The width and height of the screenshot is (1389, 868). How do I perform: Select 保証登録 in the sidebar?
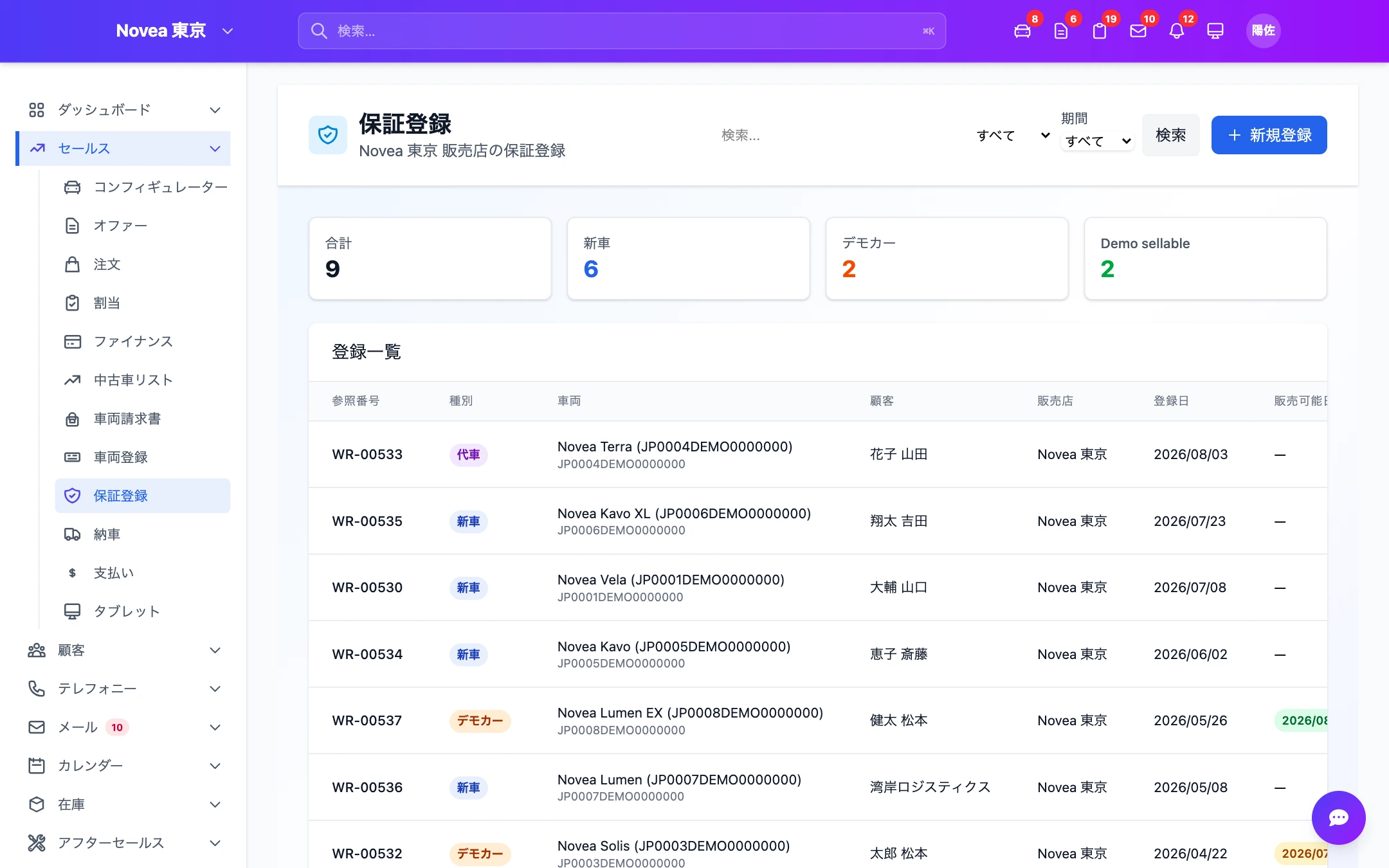tap(143, 496)
